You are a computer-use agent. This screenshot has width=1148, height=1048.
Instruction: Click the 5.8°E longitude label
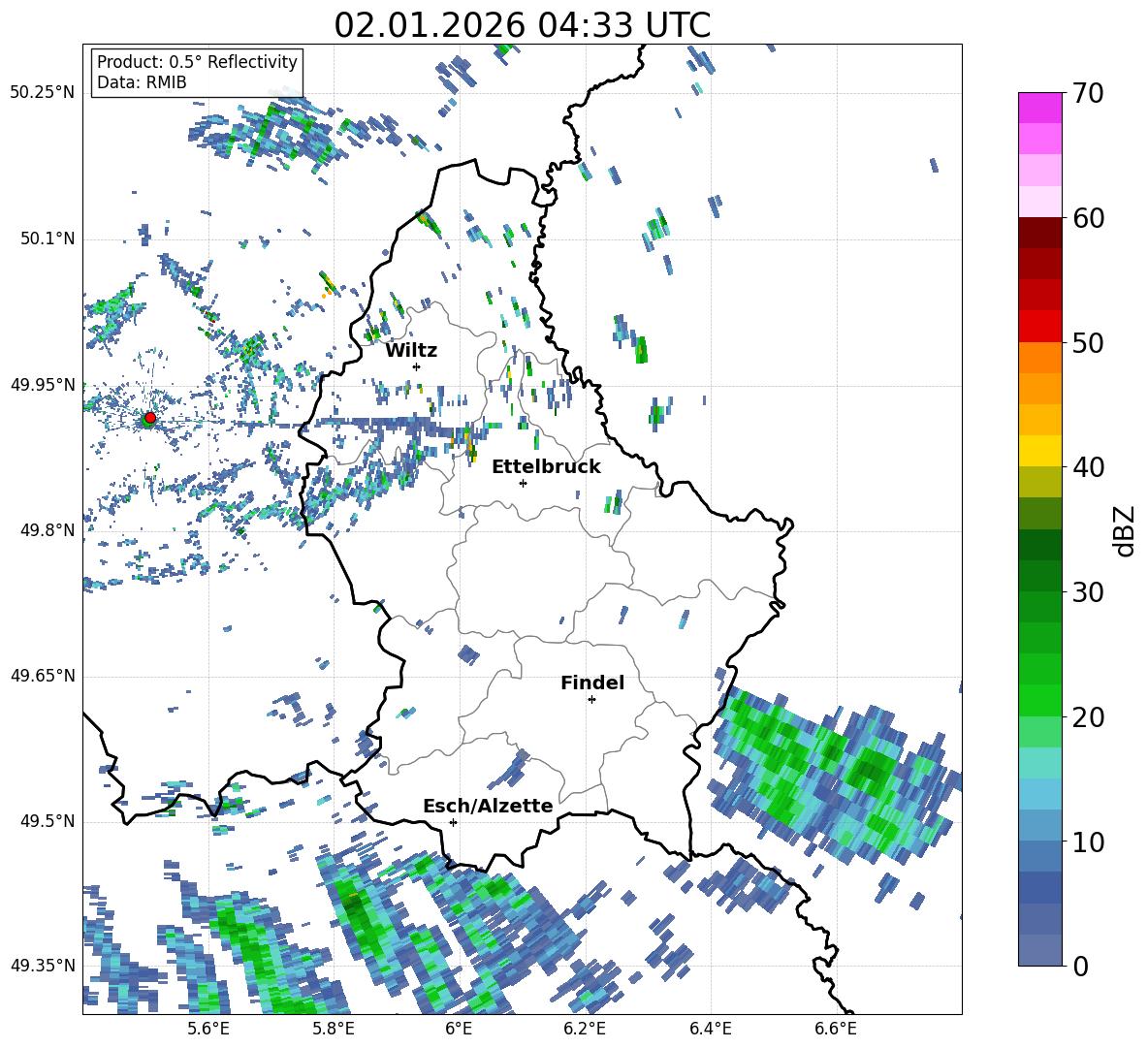[334, 1029]
